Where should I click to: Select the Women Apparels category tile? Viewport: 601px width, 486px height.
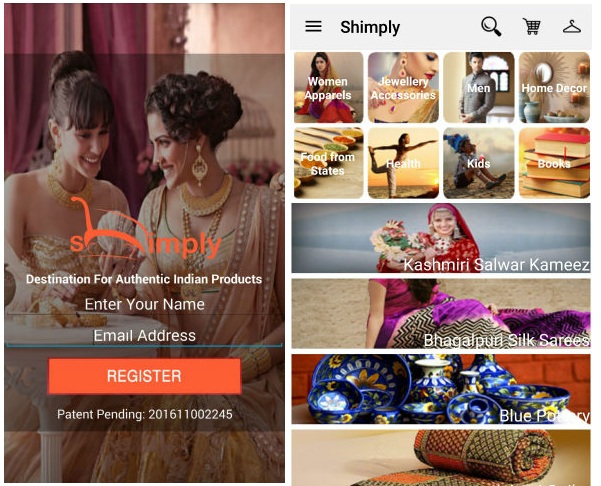pos(328,87)
